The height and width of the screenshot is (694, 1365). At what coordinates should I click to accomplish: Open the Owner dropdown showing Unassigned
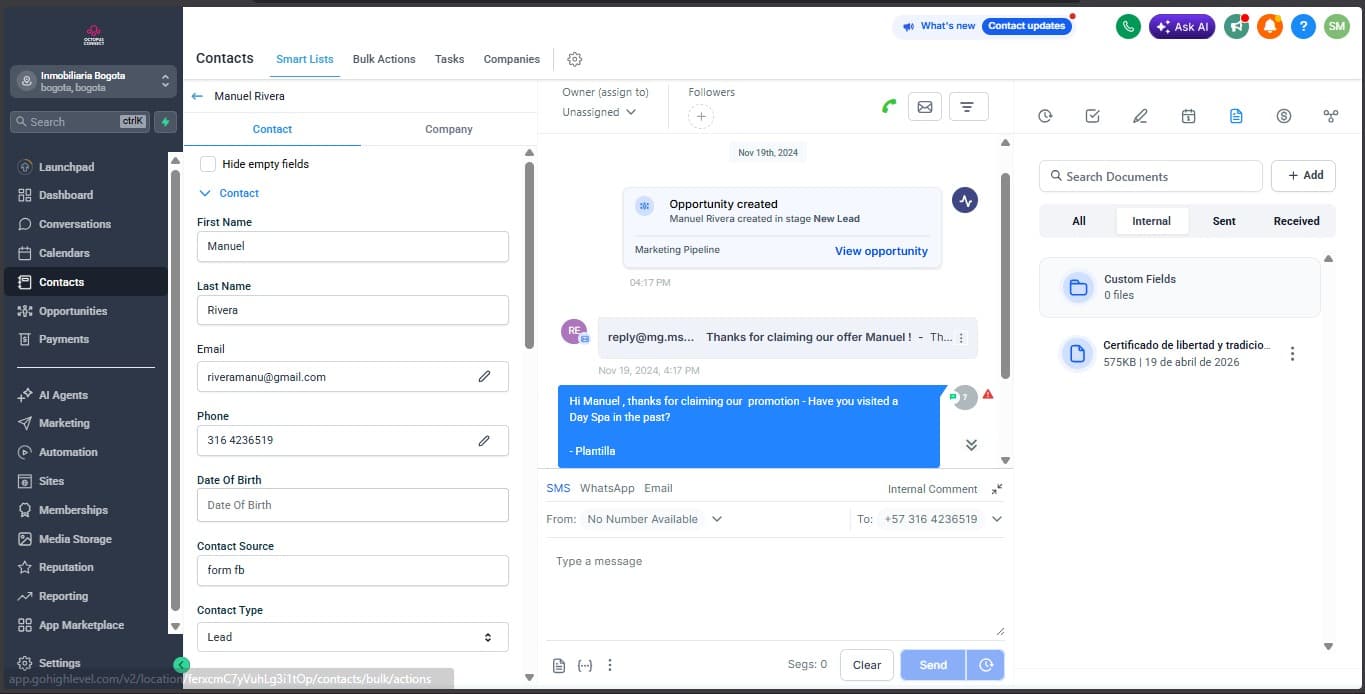[x=597, y=112]
